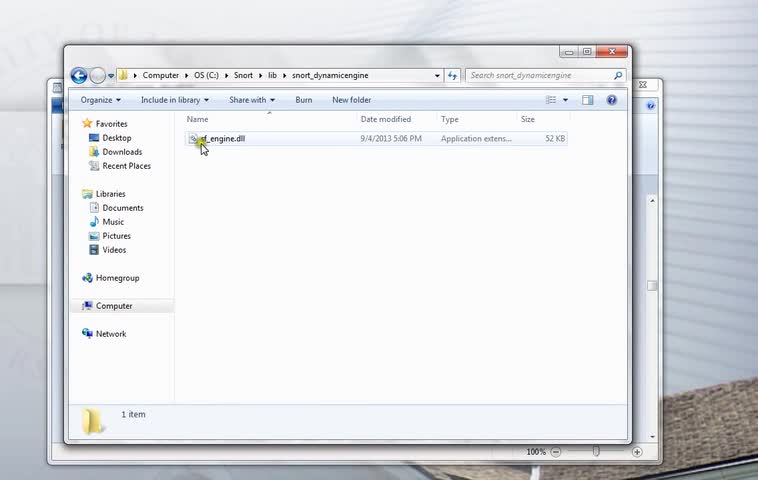This screenshot has height=480, width=758.
Task: Click the folder icon in address bar
Action: 123,75
